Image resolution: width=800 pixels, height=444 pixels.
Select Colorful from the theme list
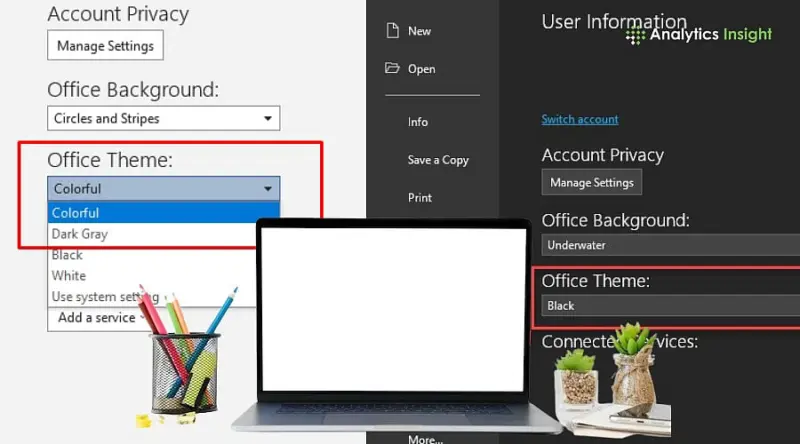[76, 213]
